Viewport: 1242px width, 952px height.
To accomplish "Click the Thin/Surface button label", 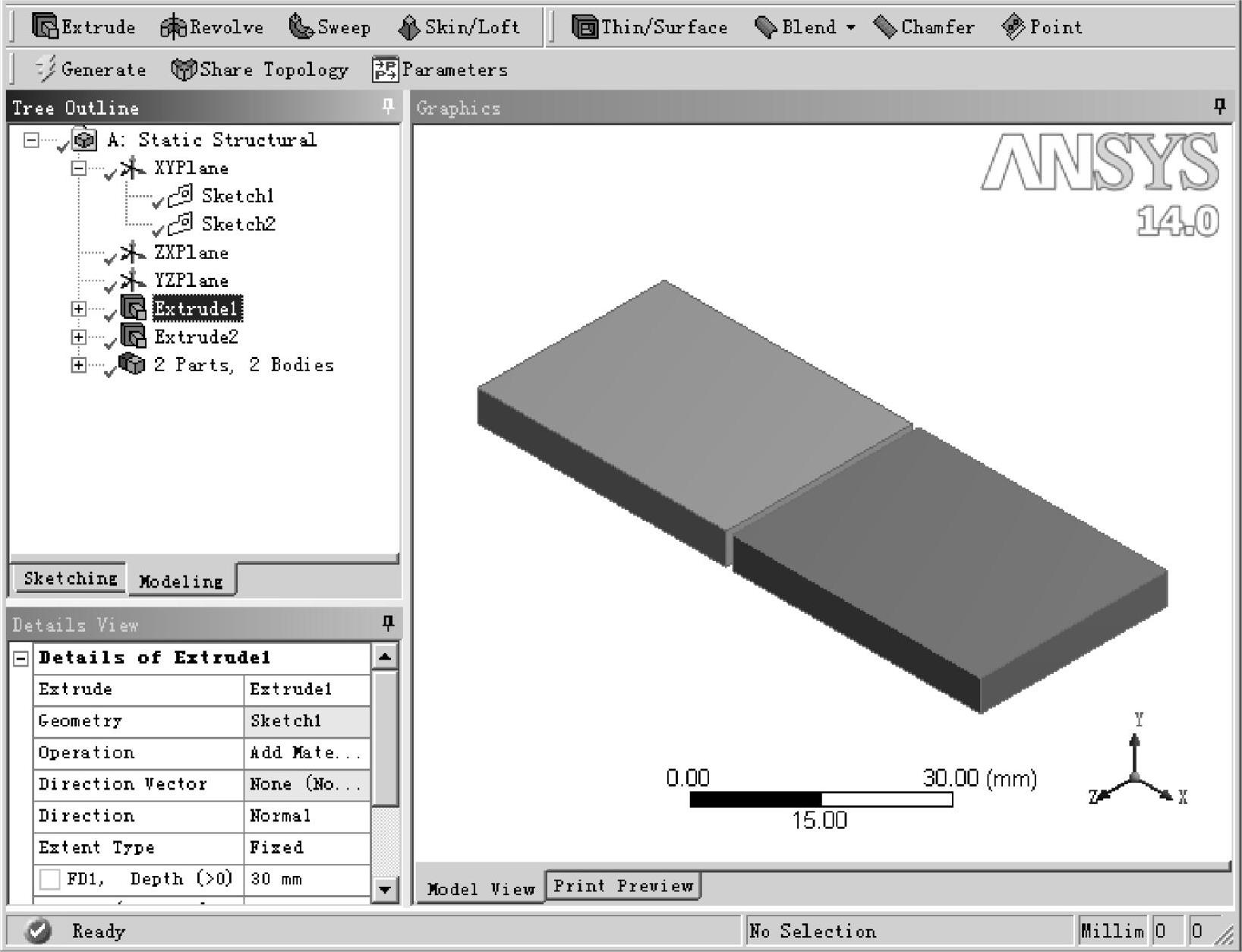I will tap(664, 27).
